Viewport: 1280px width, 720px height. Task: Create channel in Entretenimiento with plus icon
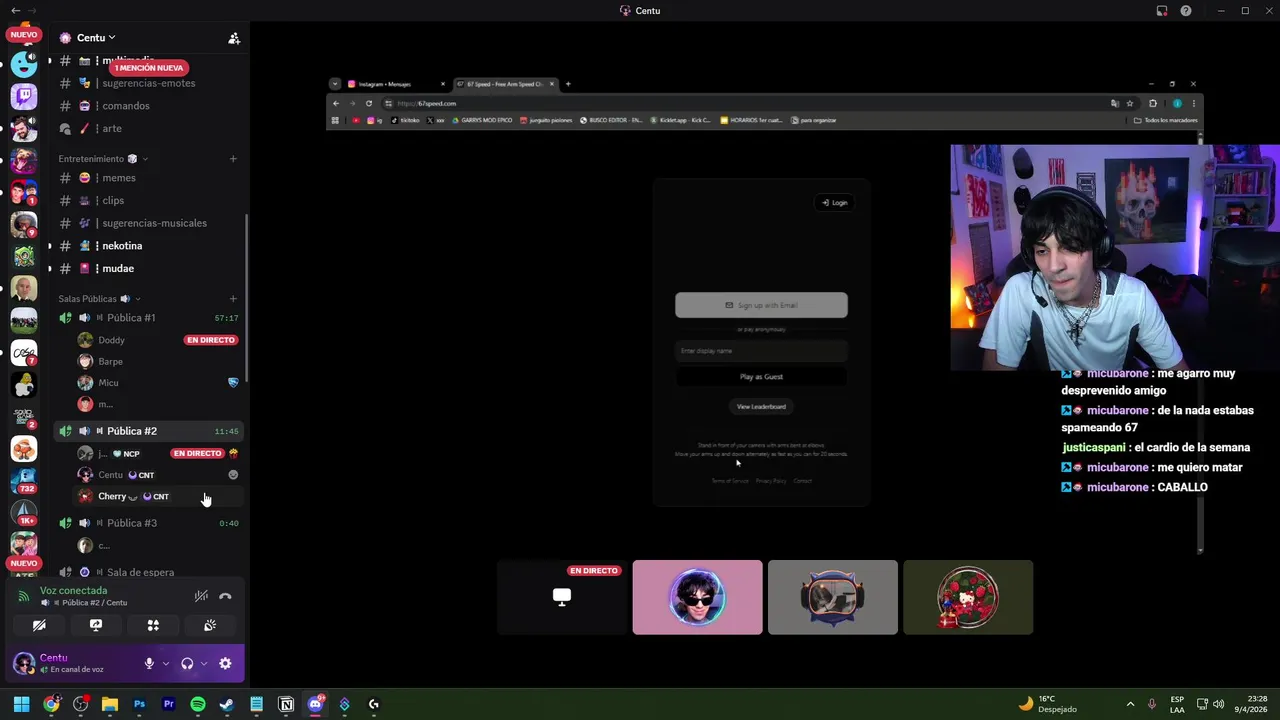point(233,159)
